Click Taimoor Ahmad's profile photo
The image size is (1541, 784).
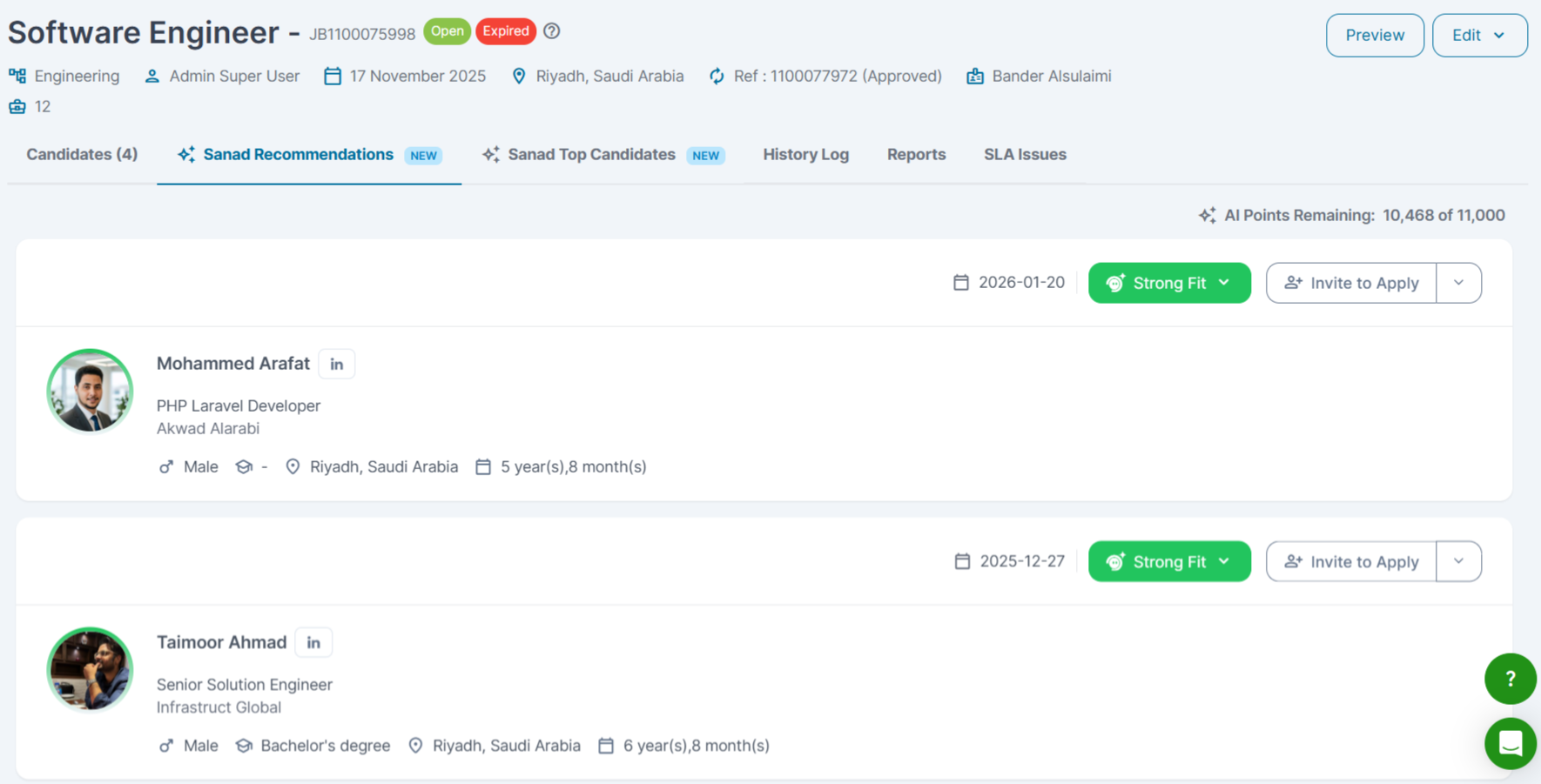click(x=90, y=669)
